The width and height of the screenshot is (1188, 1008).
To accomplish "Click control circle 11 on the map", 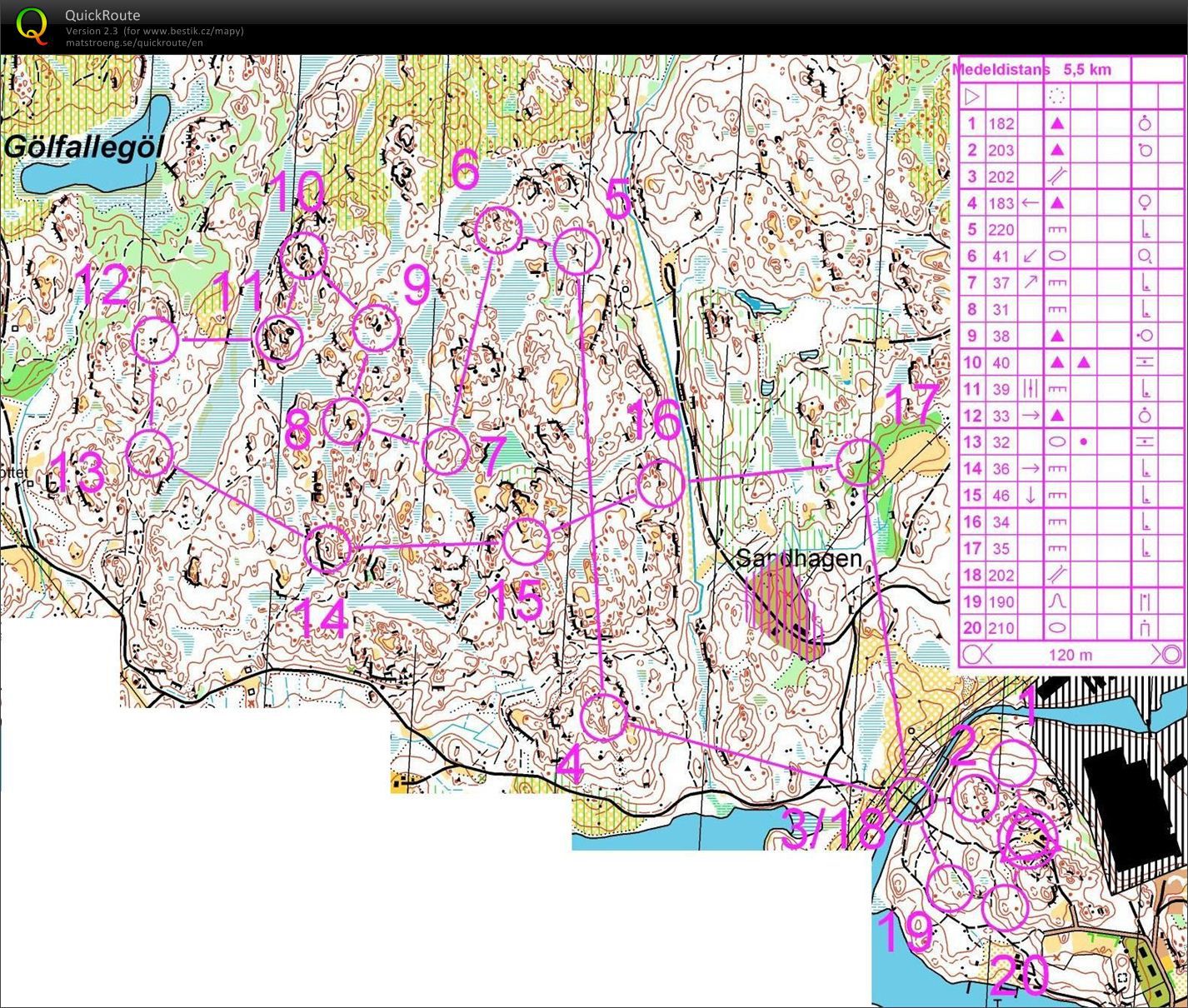I will [279, 339].
